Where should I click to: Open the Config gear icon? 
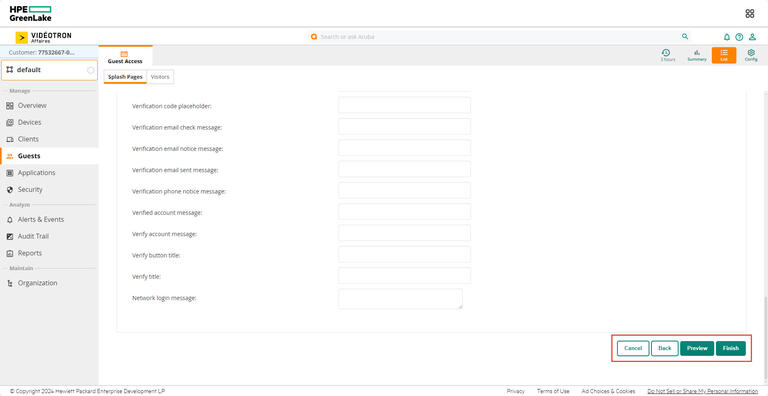coord(751,55)
